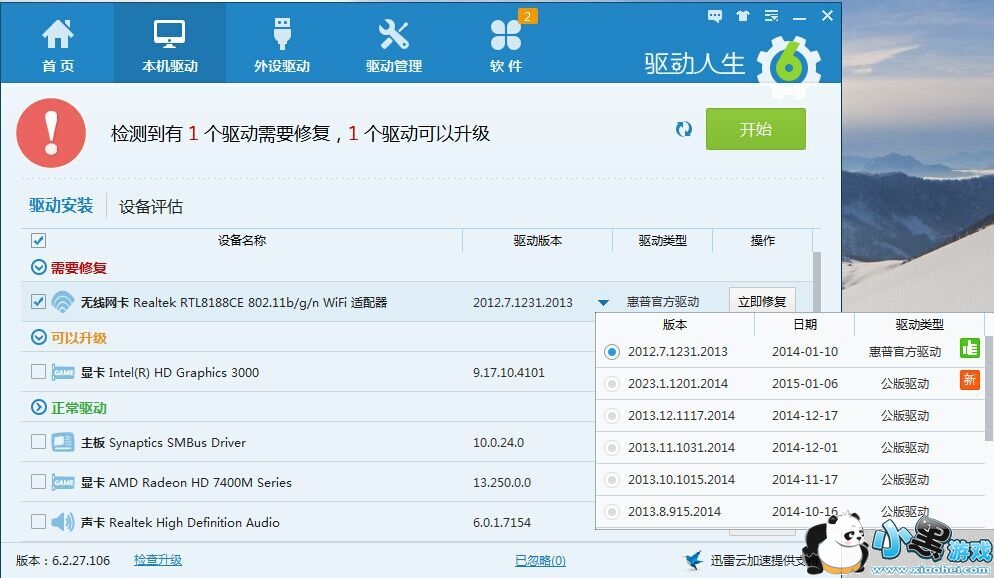Click the Realtek audio speaker icon
Viewport: 994px width, 578px height.
click(x=63, y=522)
